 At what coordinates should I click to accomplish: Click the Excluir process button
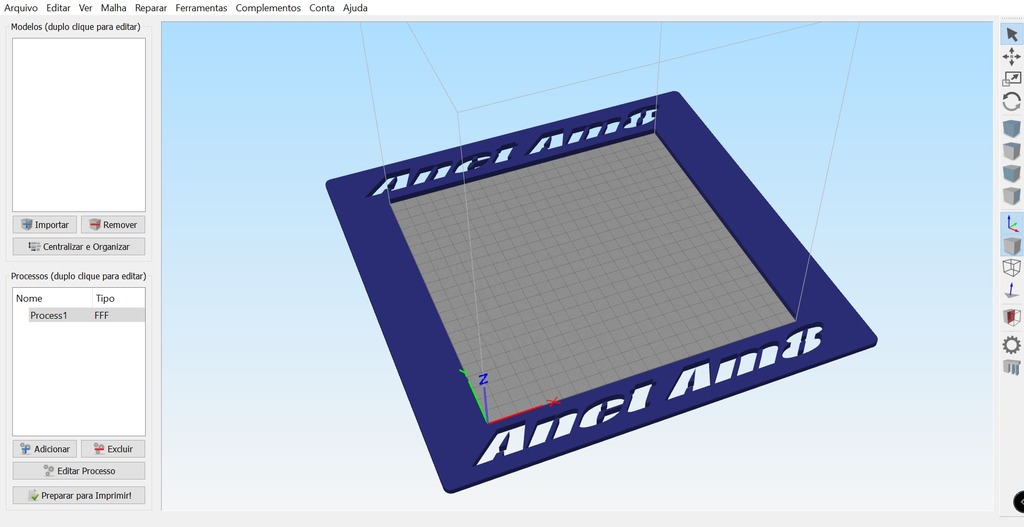click(113, 449)
